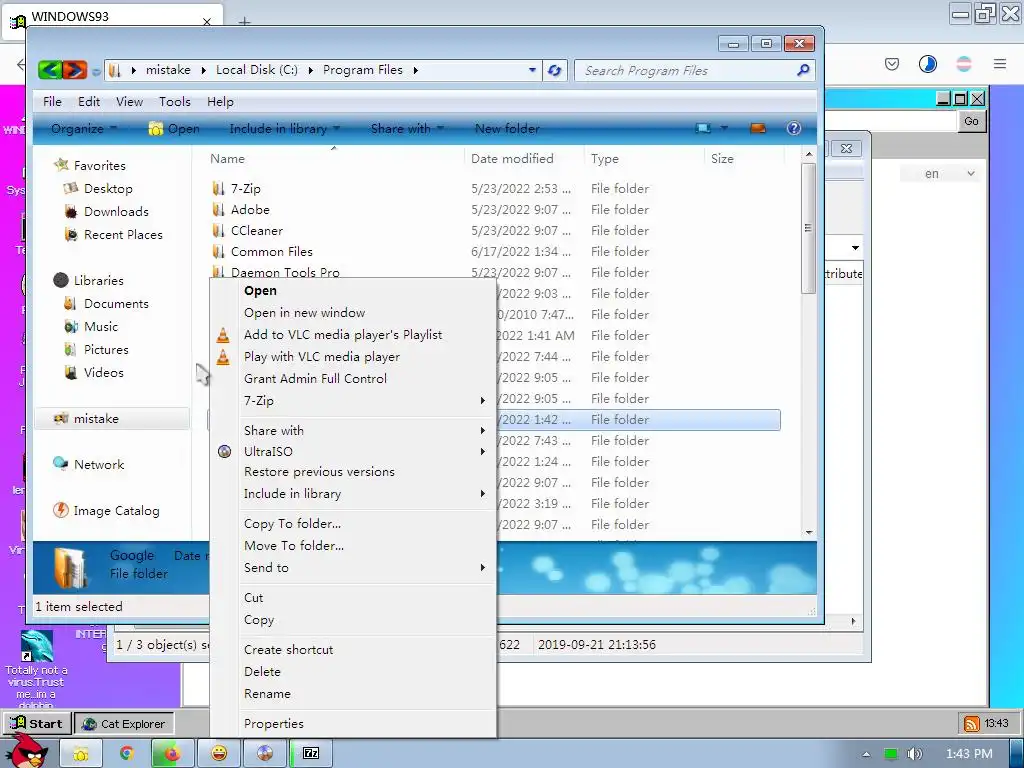Select the Common Files folder

[x=494, y=251]
